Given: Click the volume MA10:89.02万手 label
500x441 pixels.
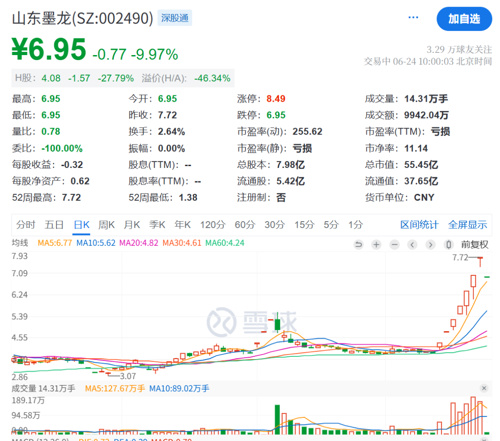Looking at the screenshot, I should 179,388.
